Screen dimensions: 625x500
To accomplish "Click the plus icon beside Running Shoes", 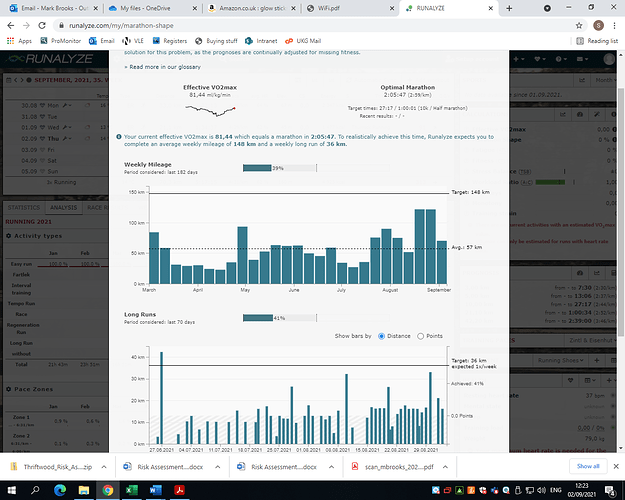I will tap(597, 360).
